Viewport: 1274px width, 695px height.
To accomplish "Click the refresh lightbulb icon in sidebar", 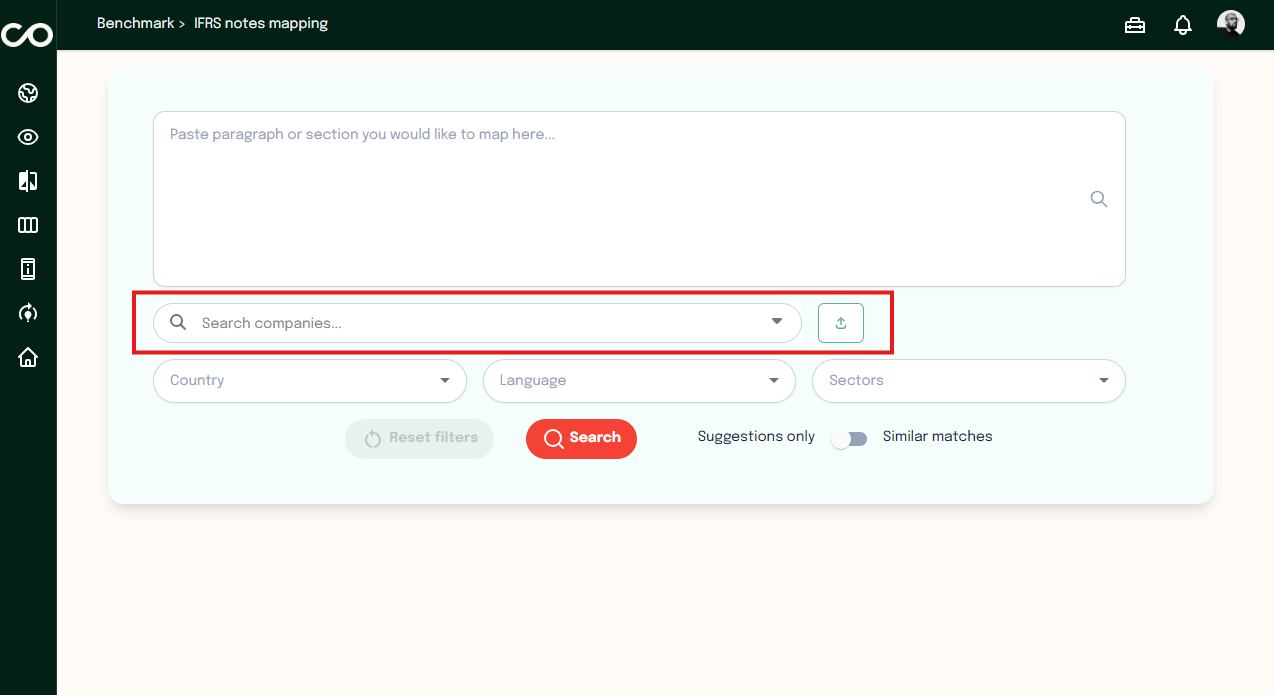I will pos(28,313).
